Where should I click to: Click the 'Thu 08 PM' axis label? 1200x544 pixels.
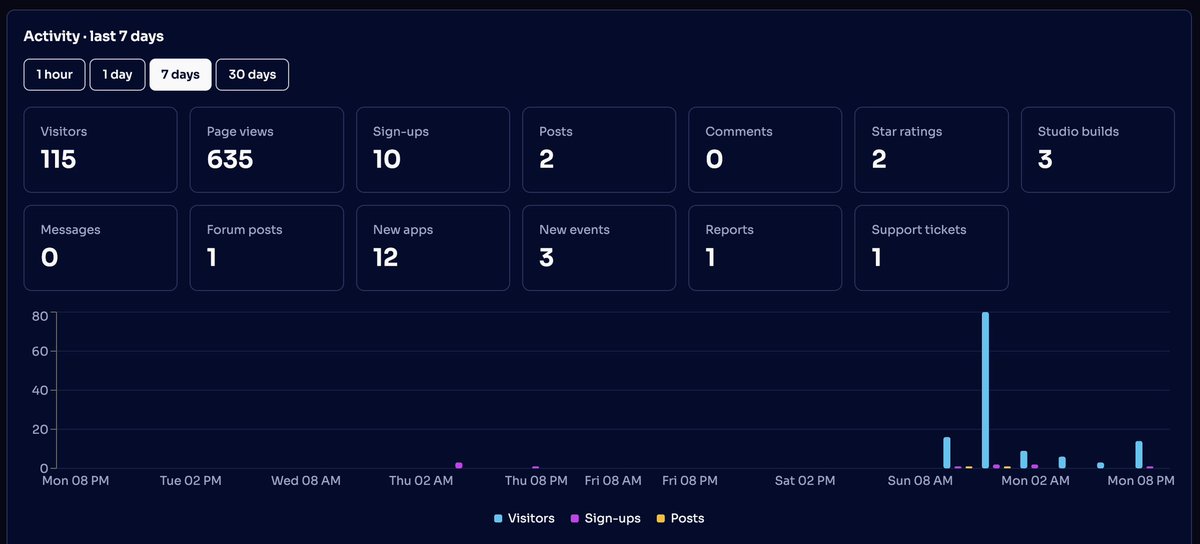point(536,481)
